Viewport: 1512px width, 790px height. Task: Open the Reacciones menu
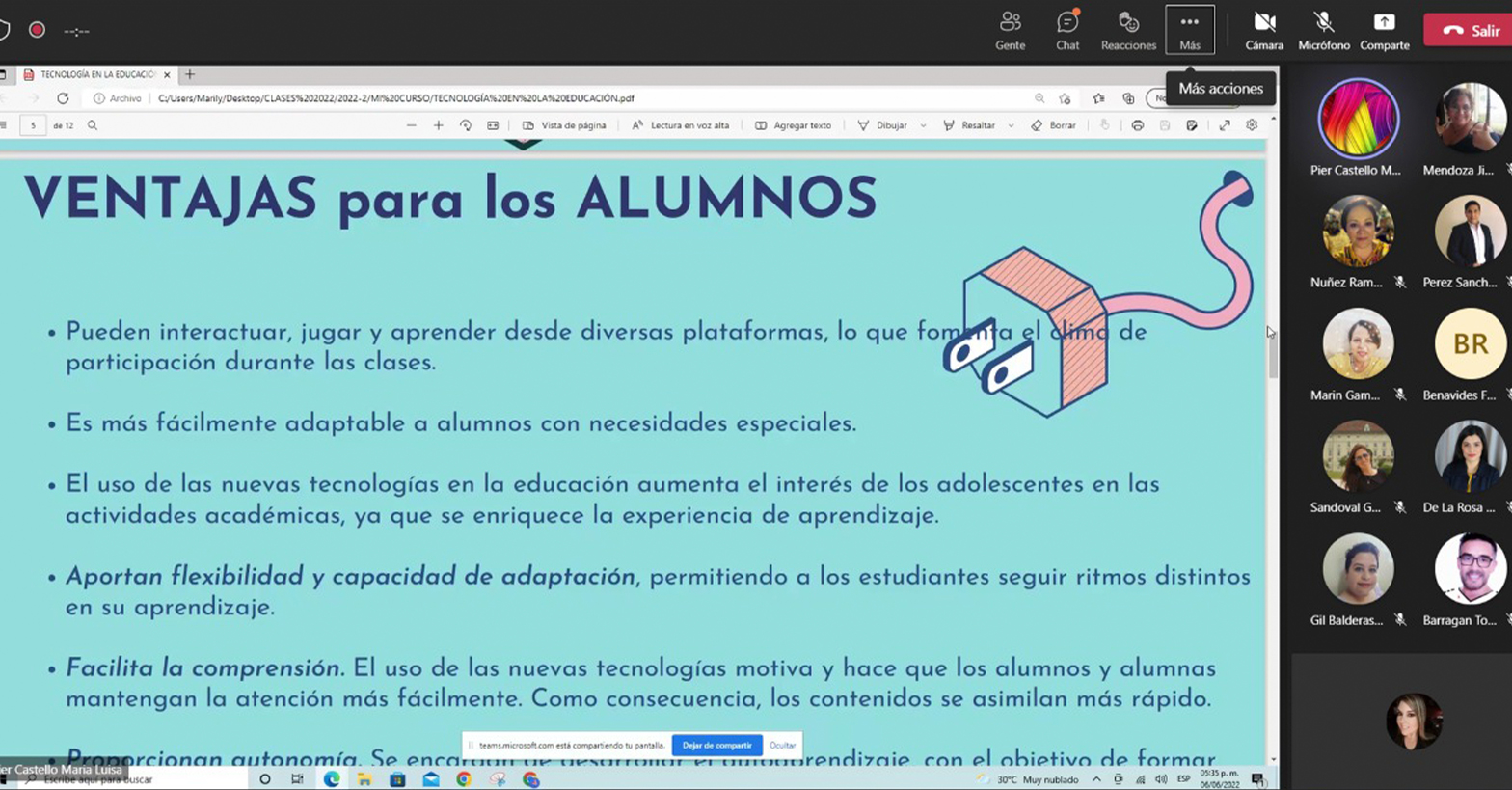1128,30
